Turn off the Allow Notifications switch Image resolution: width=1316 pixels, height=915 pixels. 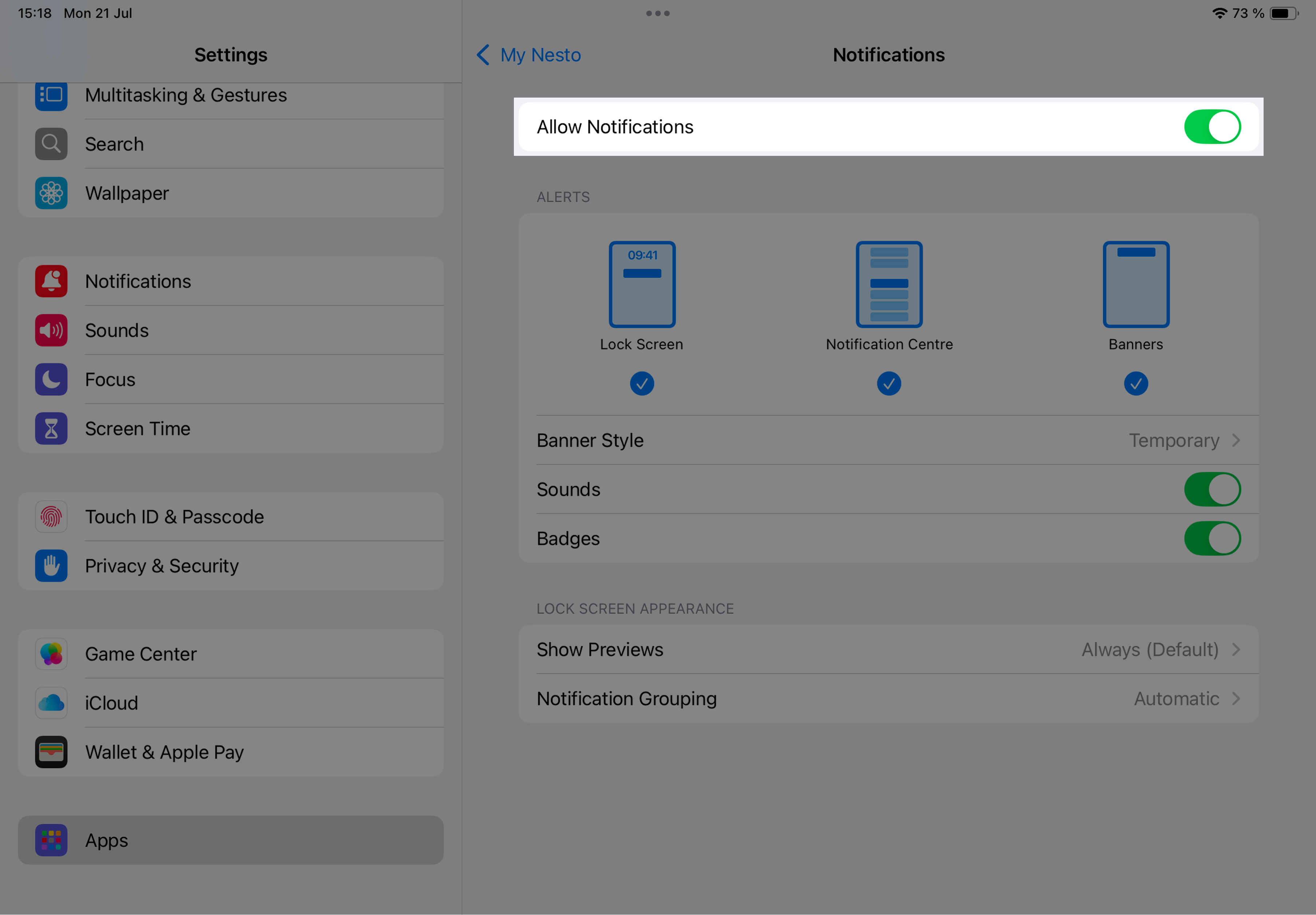coord(1212,127)
